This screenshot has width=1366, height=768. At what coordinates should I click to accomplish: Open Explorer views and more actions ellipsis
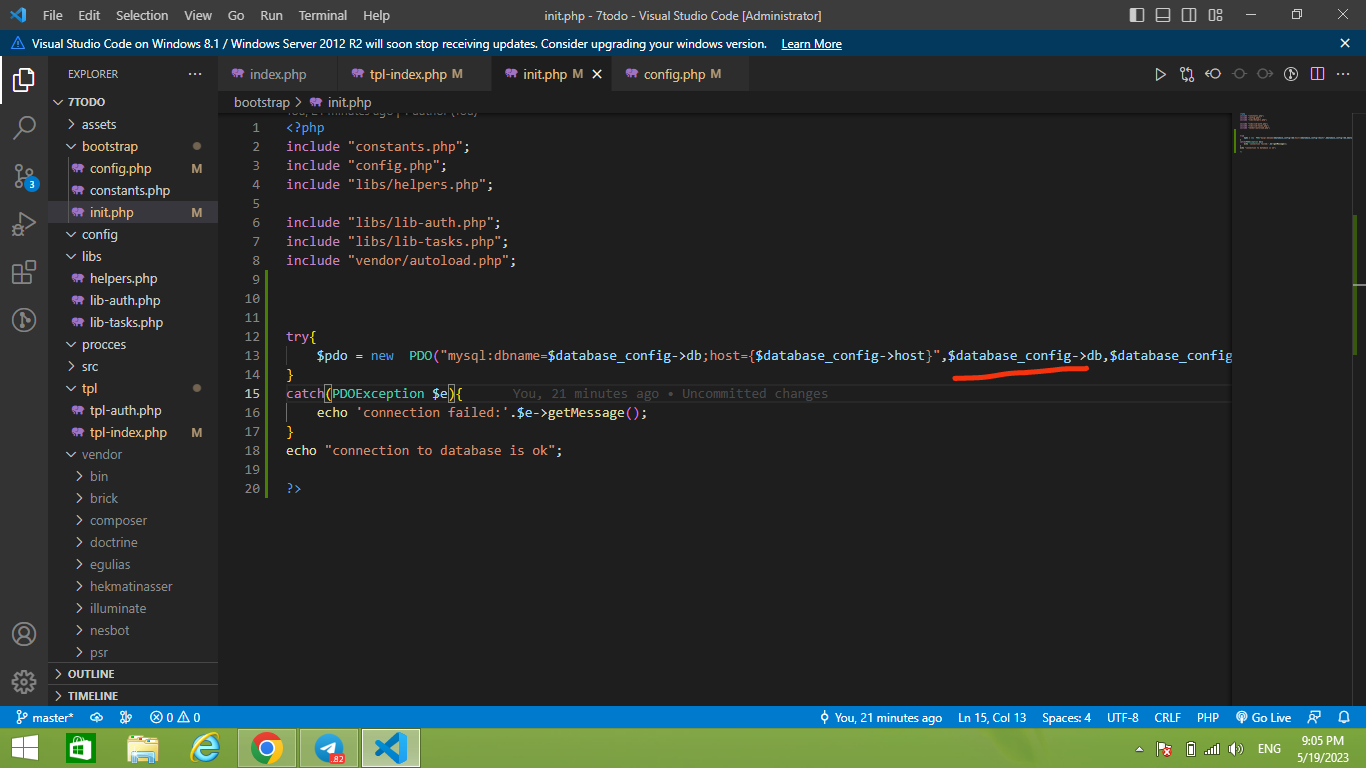click(x=195, y=74)
